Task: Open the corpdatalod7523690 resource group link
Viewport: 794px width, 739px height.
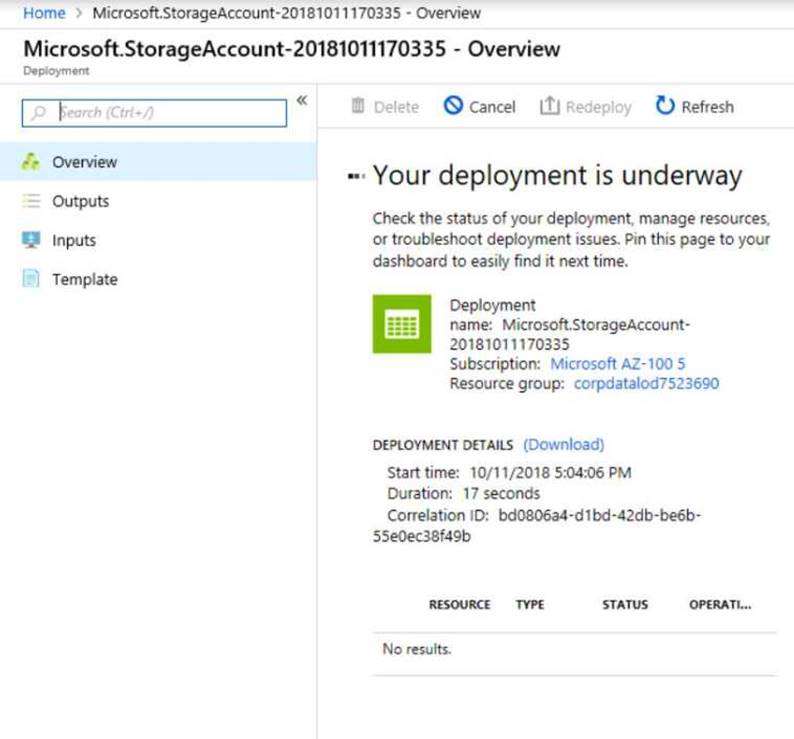Action: click(x=646, y=383)
